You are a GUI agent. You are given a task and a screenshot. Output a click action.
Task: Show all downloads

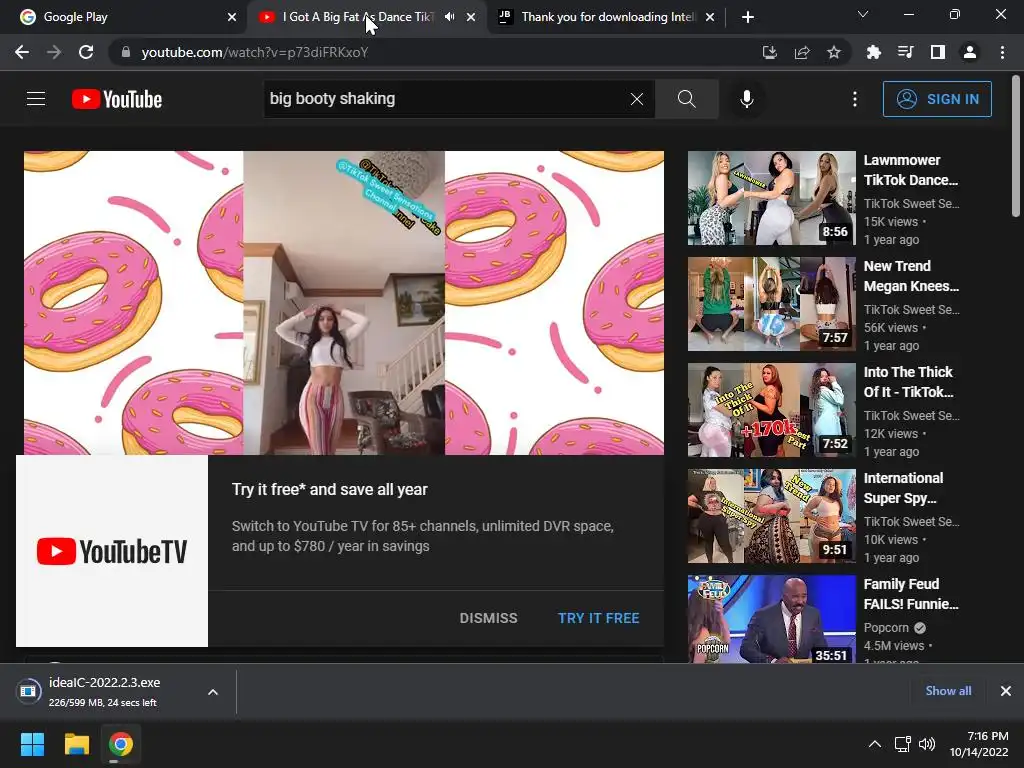pyautogui.click(x=948, y=690)
